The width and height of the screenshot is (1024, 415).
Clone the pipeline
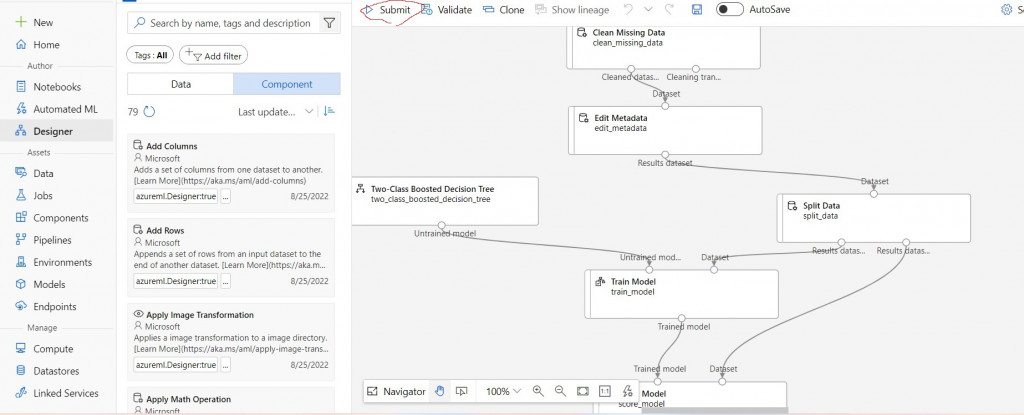click(x=504, y=10)
